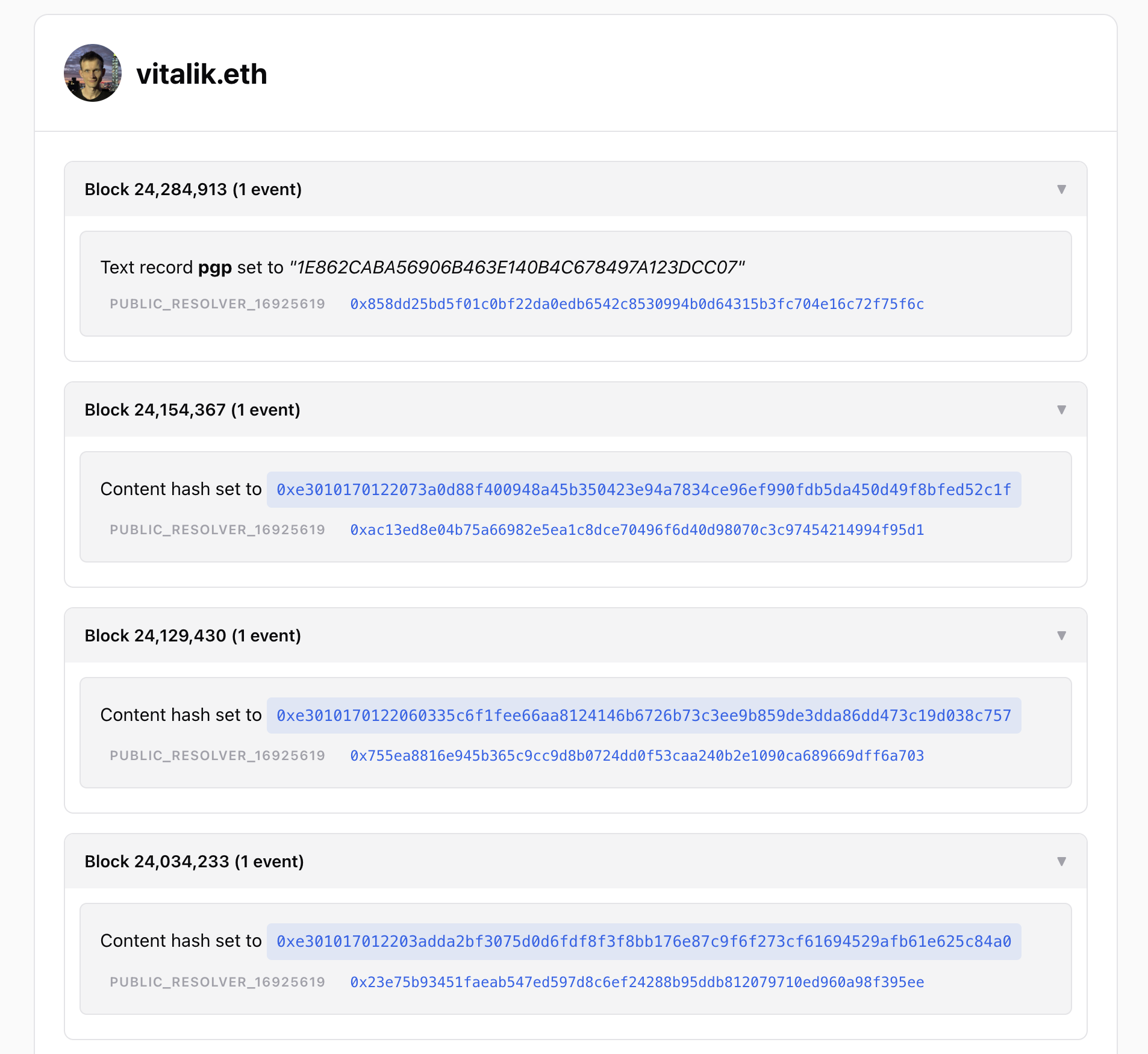Collapse the Block 24,034,233 section arrow
The width and height of the screenshot is (1148, 1054).
[1061, 861]
